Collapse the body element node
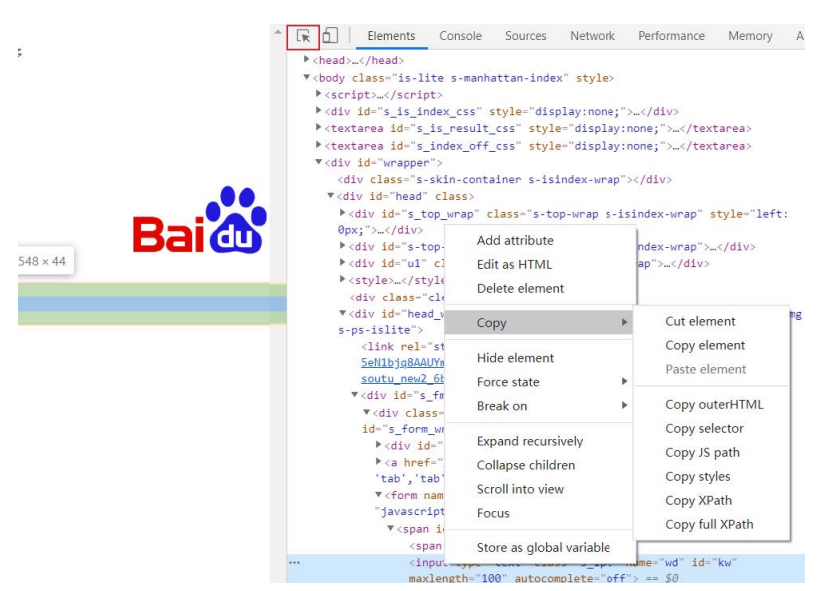 coord(307,77)
